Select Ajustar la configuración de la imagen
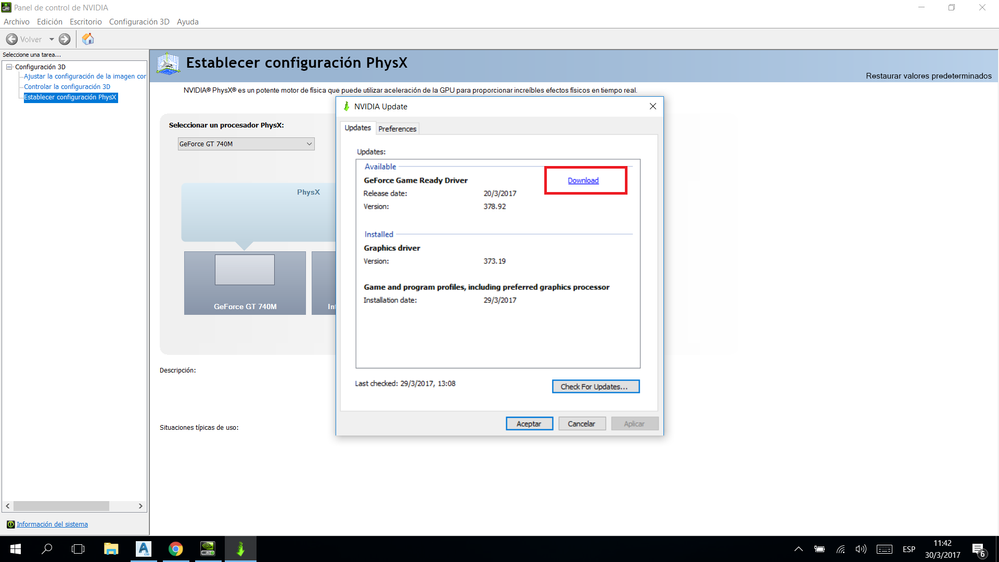This screenshot has height=562, width=999. tap(85, 76)
